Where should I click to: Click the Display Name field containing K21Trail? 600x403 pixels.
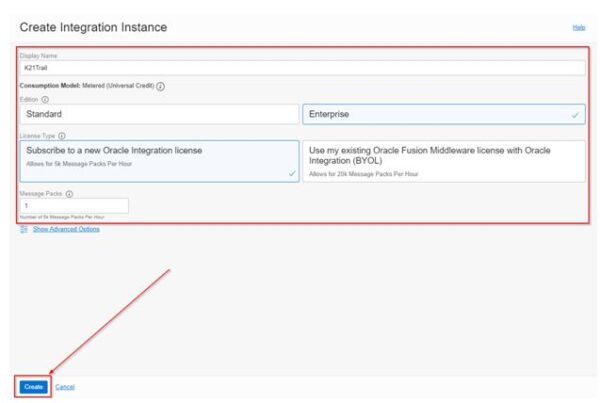[302, 68]
